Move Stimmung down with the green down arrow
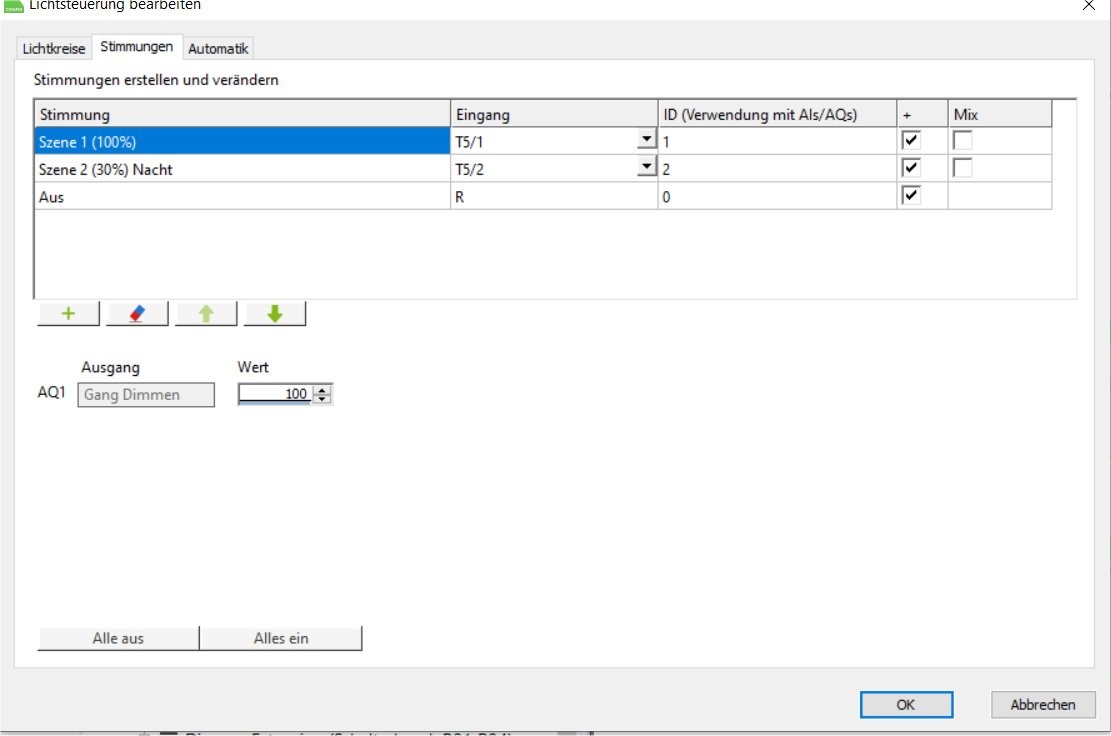 tap(275, 313)
